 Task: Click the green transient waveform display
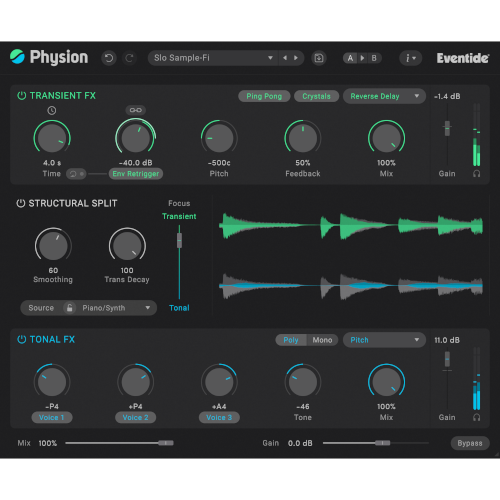tap(351, 226)
